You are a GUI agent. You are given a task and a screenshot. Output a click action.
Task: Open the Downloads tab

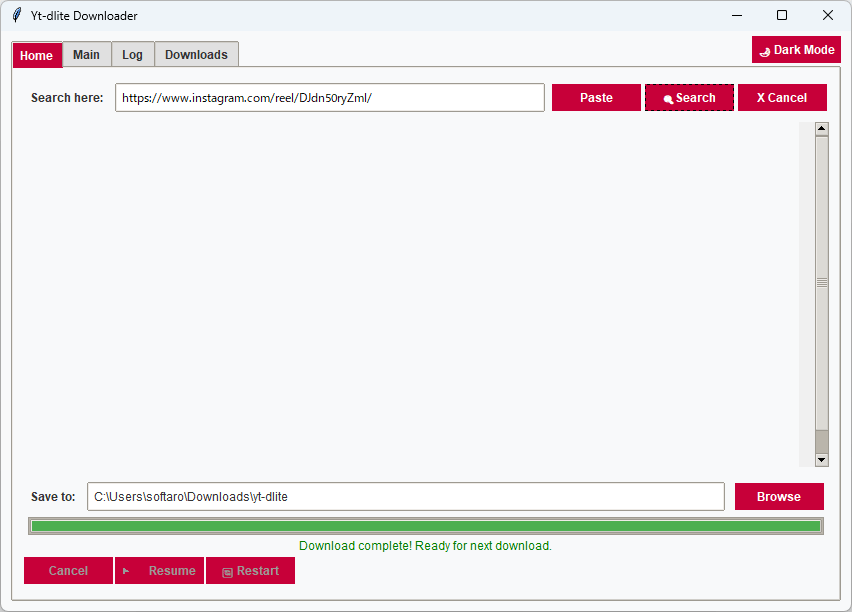(x=196, y=54)
